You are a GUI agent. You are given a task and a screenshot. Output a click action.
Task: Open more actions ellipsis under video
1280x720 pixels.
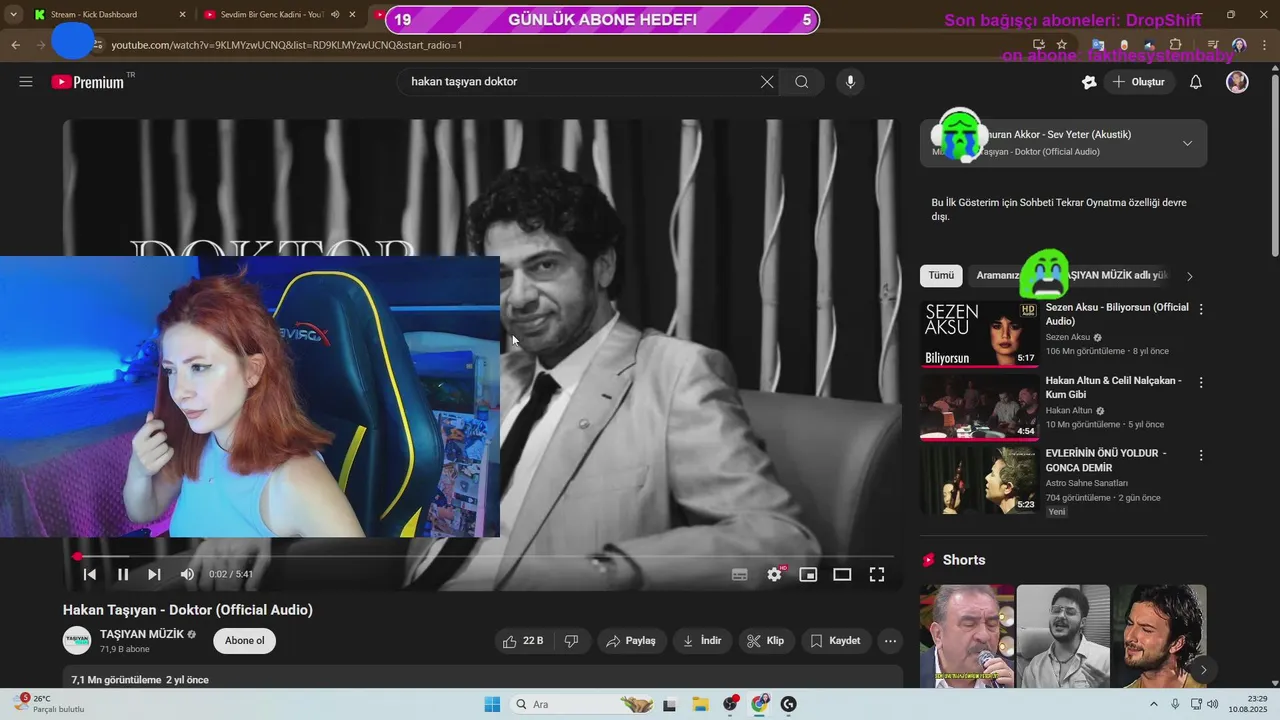[890, 641]
